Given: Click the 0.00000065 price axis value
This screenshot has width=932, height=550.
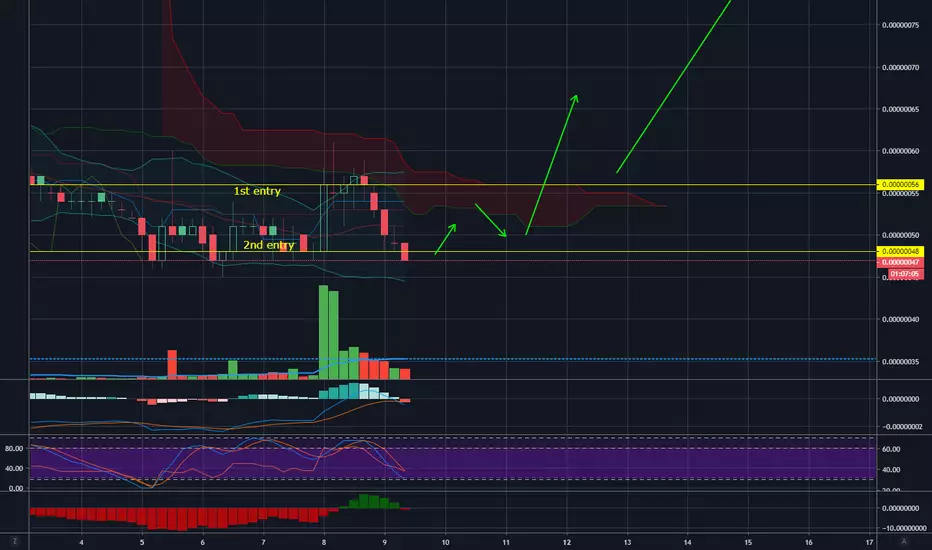Looking at the screenshot, I should tap(900, 109).
